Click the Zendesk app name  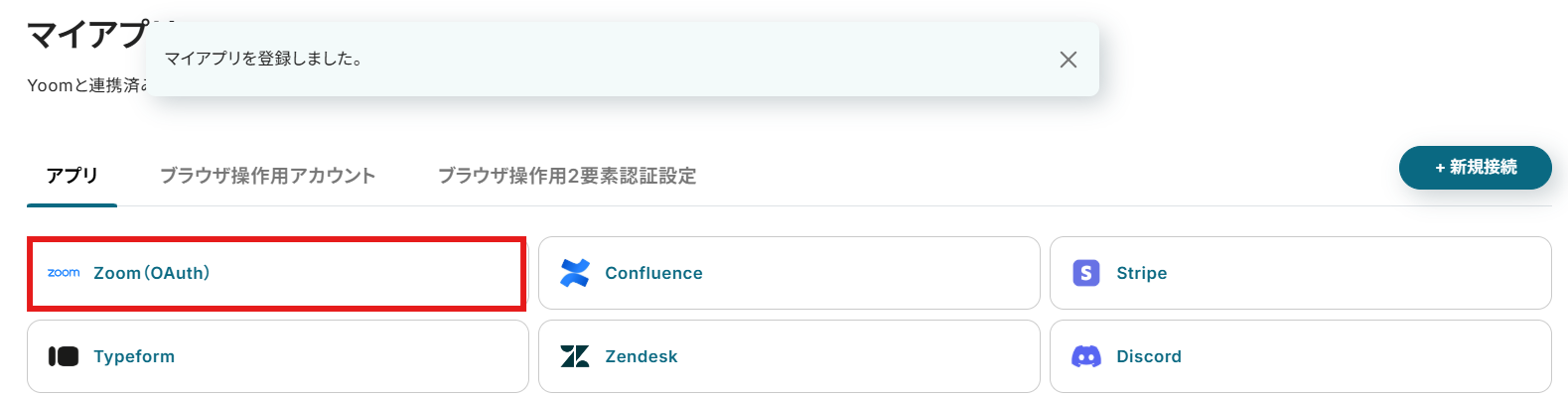pyautogui.click(x=641, y=356)
